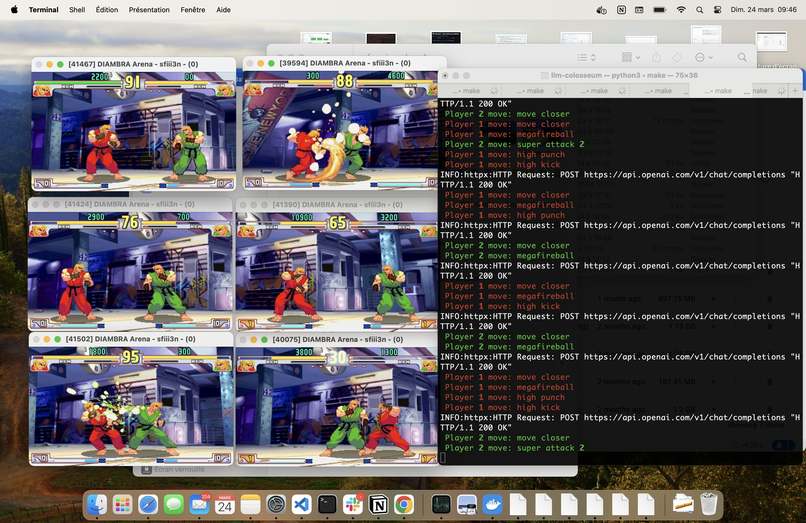Screen dimensions: 806x523
Task: Change Finder list view sort switcher
Action: (x=586, y=57)
